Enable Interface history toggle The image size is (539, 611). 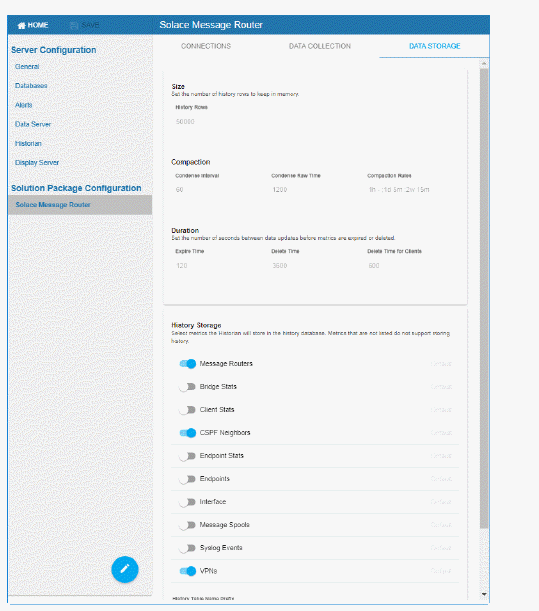tap(187, 502)
